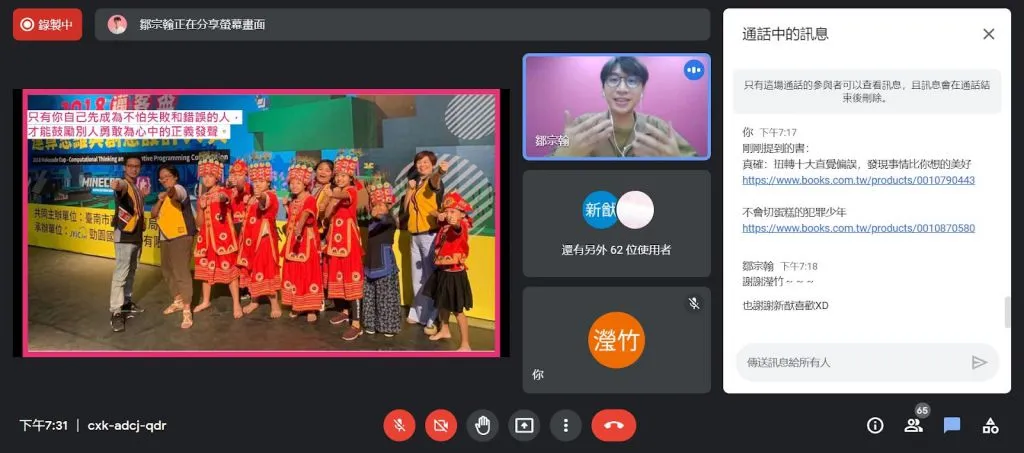Toggle the camera off button
Viewport: 1024px width, 453px height.
tap(440, 425)
